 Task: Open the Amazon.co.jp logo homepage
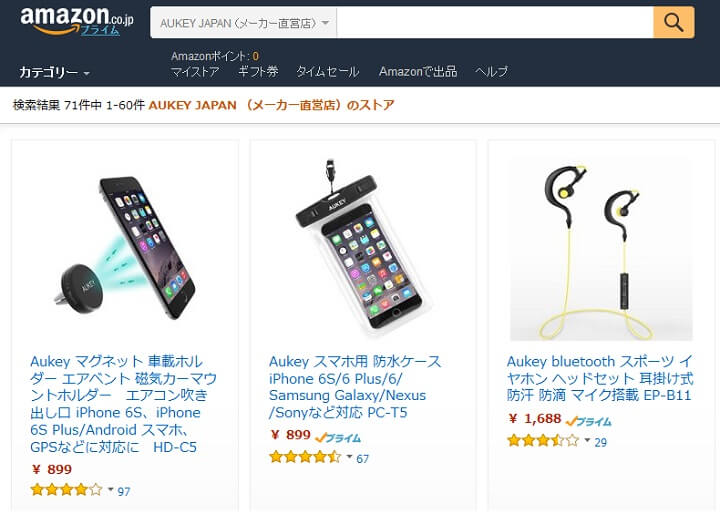click(77, 21)
